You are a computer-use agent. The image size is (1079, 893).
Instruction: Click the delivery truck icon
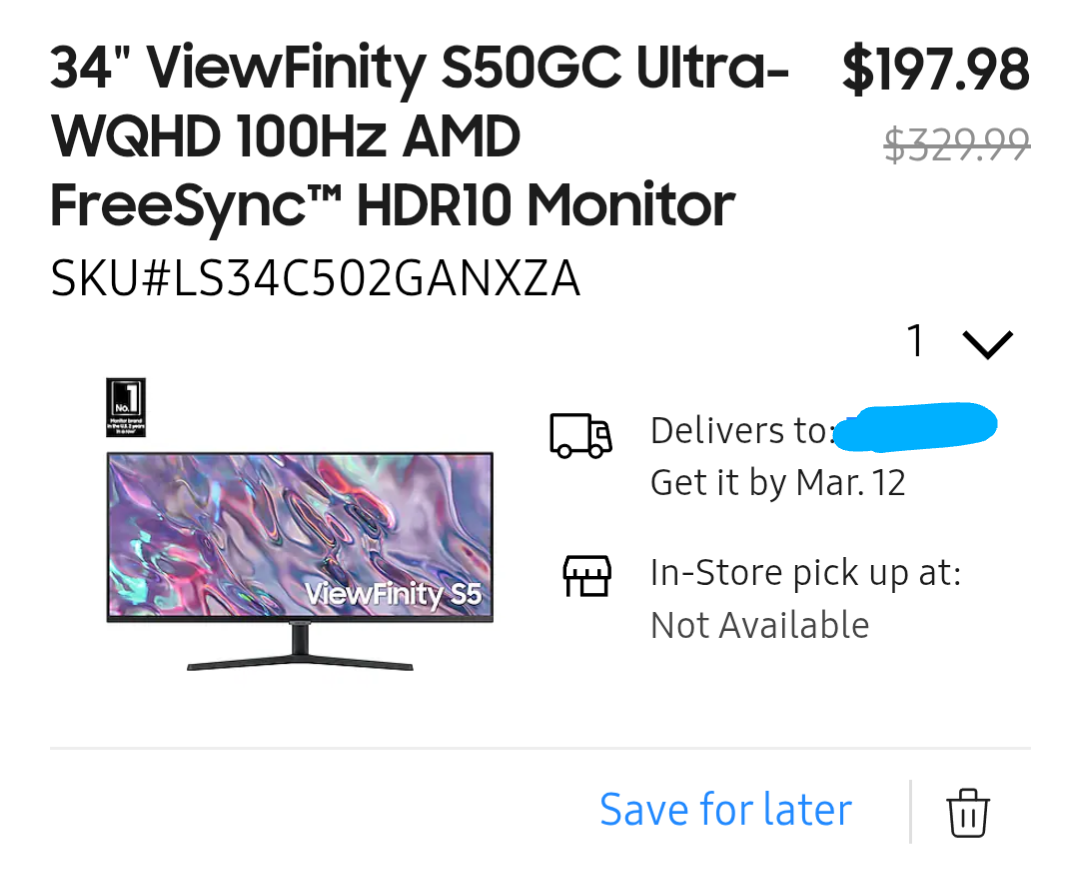(581, 435)
